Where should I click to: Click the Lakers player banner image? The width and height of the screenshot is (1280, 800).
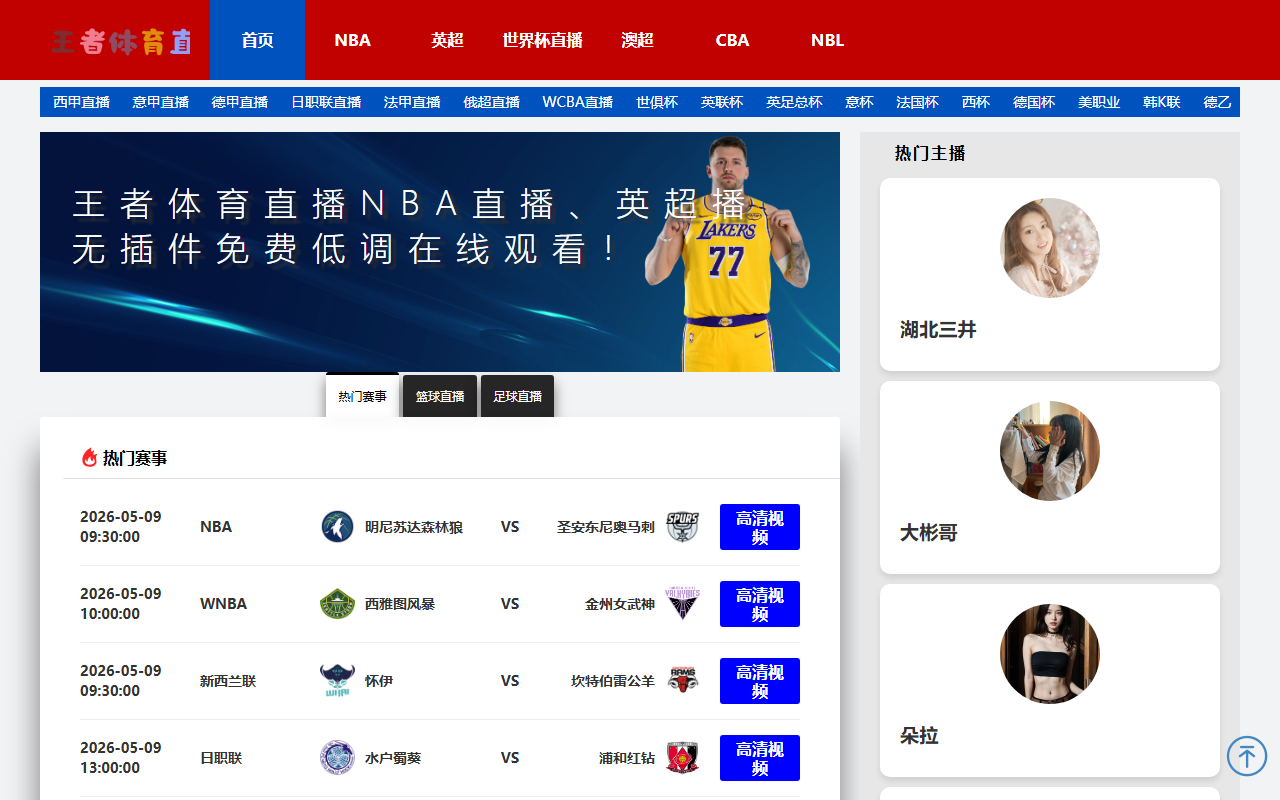coord(440,252)
